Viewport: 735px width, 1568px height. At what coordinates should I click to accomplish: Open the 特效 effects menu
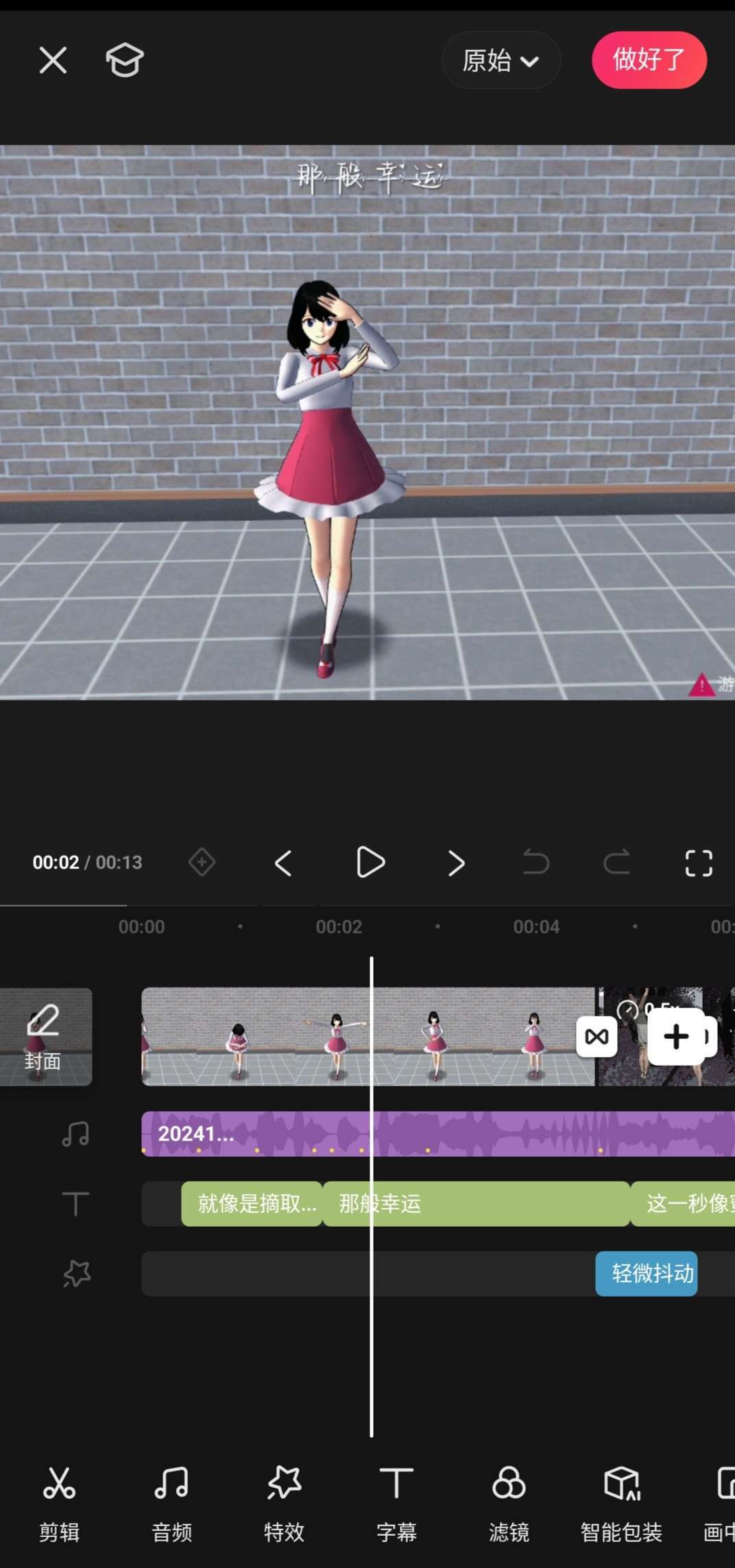(284, 1502)
